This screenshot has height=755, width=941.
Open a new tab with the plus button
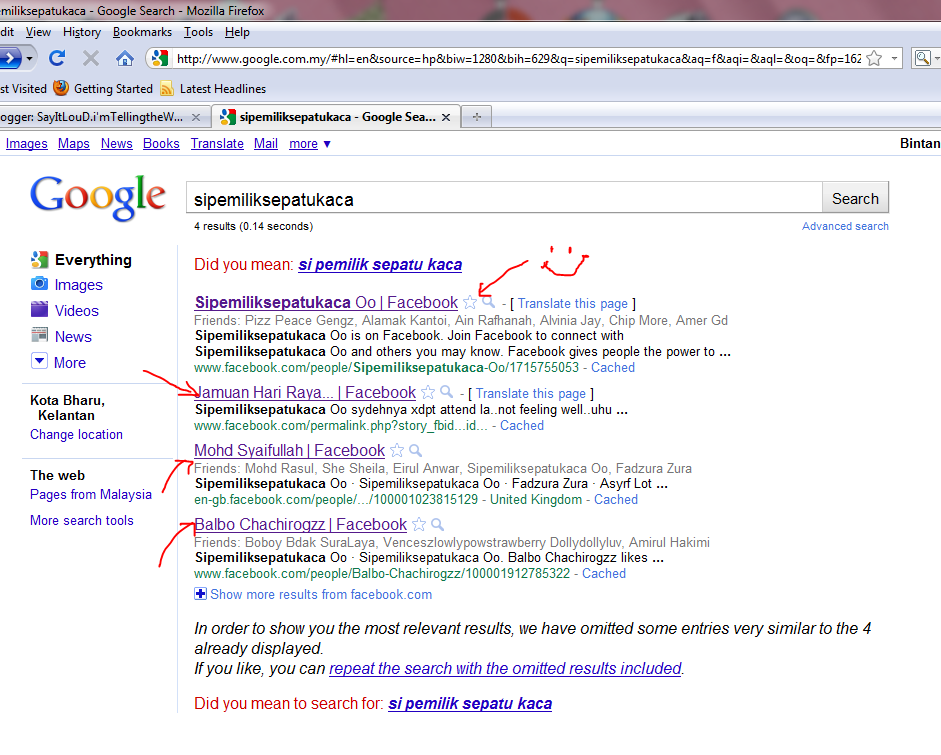click(477, 116)
